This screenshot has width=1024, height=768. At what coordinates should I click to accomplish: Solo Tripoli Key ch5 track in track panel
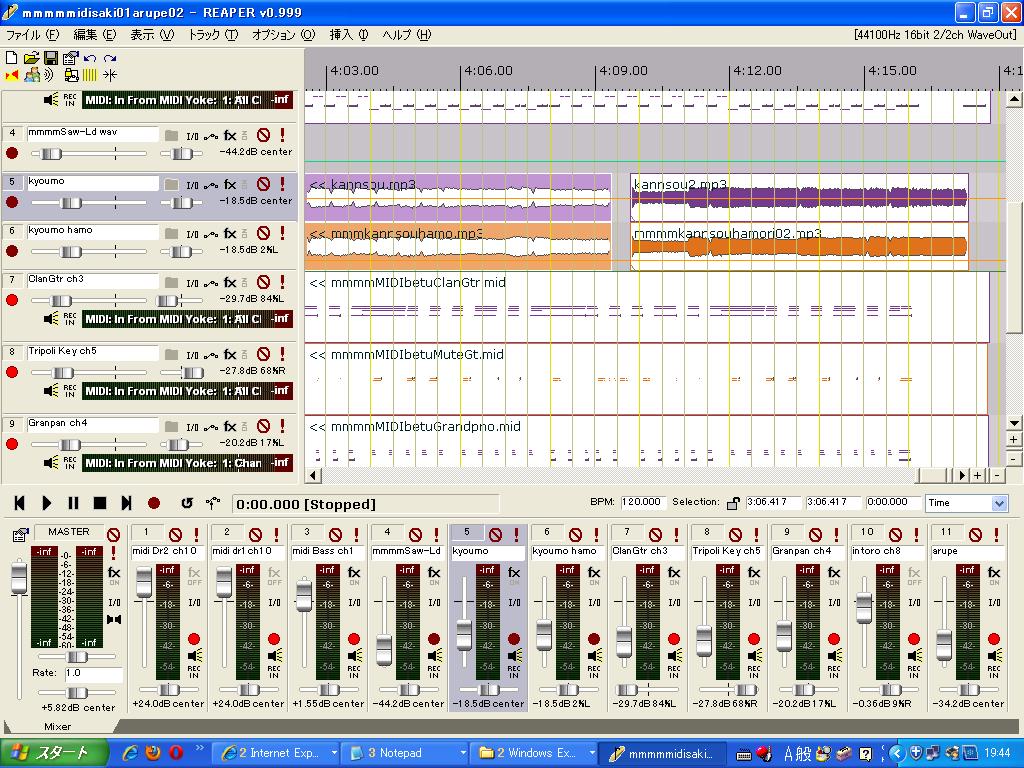point(282,354)
